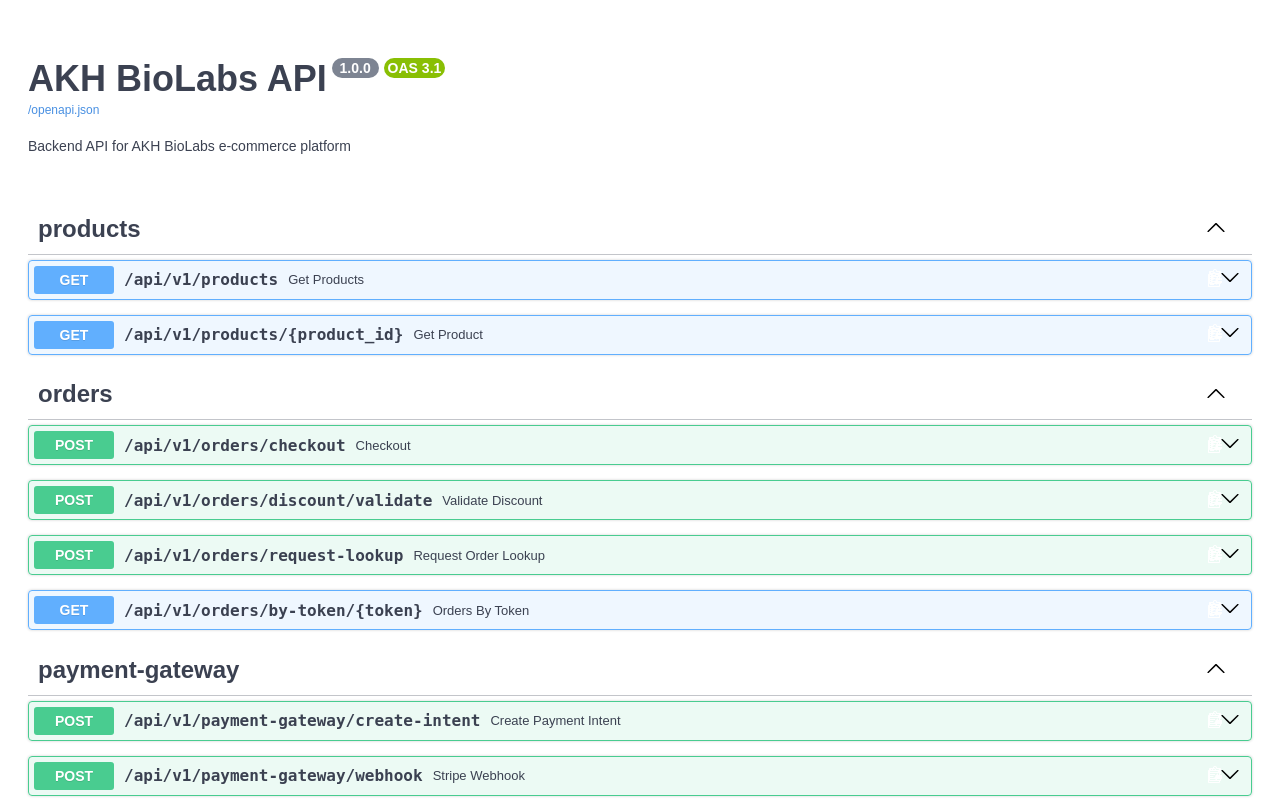This screenshot has width=1280, height=800.
Task: Click POST button for payment-gateway/create-intent
Action: coord(74,721)
